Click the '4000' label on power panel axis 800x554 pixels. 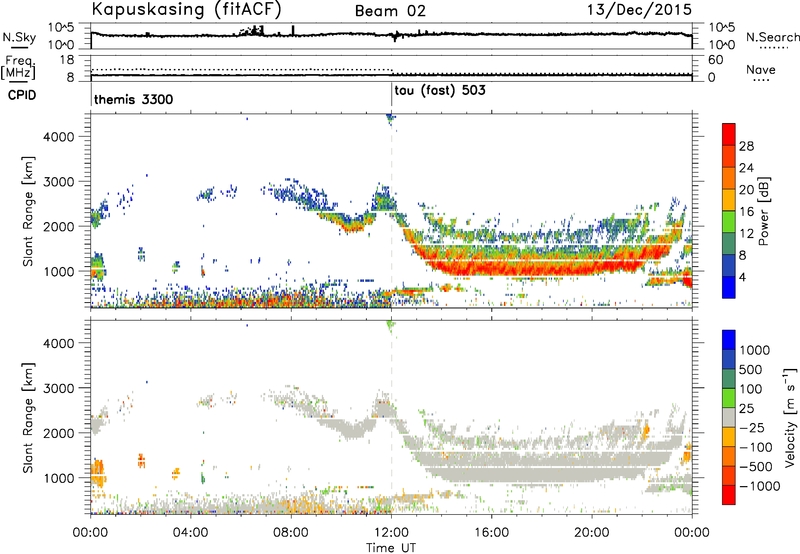(59, 137)
